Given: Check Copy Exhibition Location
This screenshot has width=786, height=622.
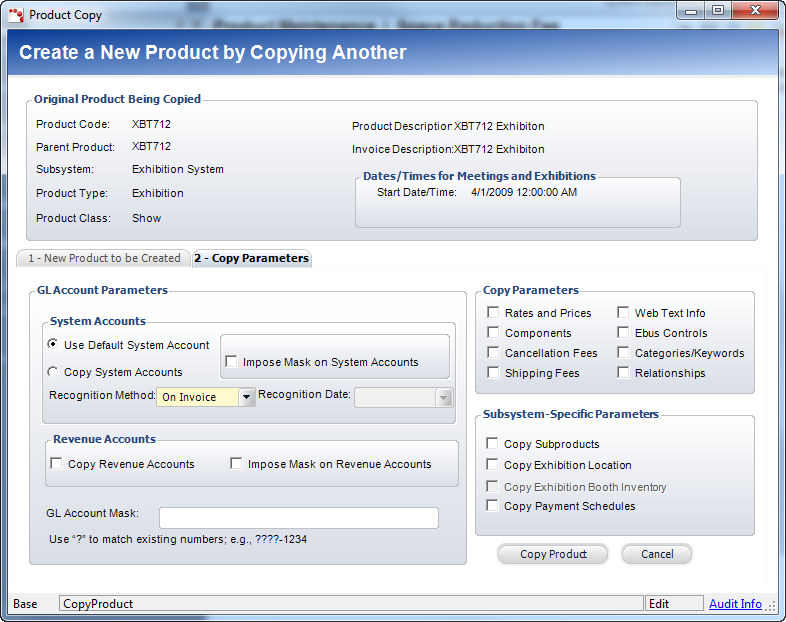Looking at the screenshot, I should 492,465.
